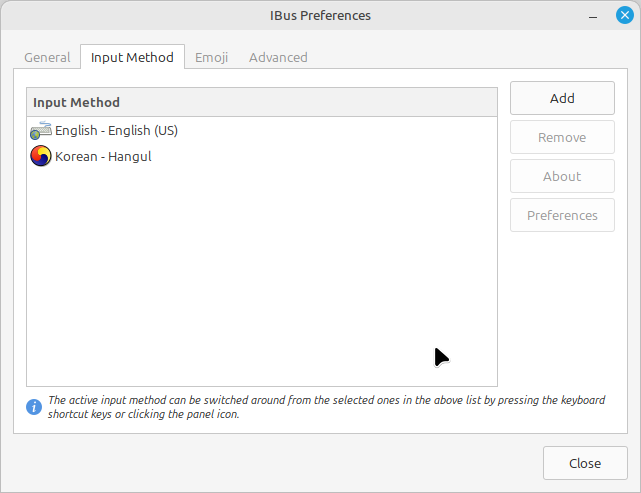641x493 pixels.
Task: Minimize the IBus Preferences window
Action: 593,16
